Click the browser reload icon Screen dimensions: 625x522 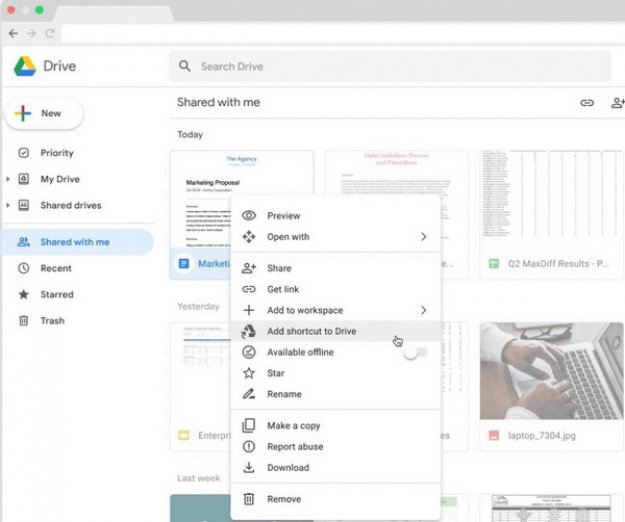point(50,33)
